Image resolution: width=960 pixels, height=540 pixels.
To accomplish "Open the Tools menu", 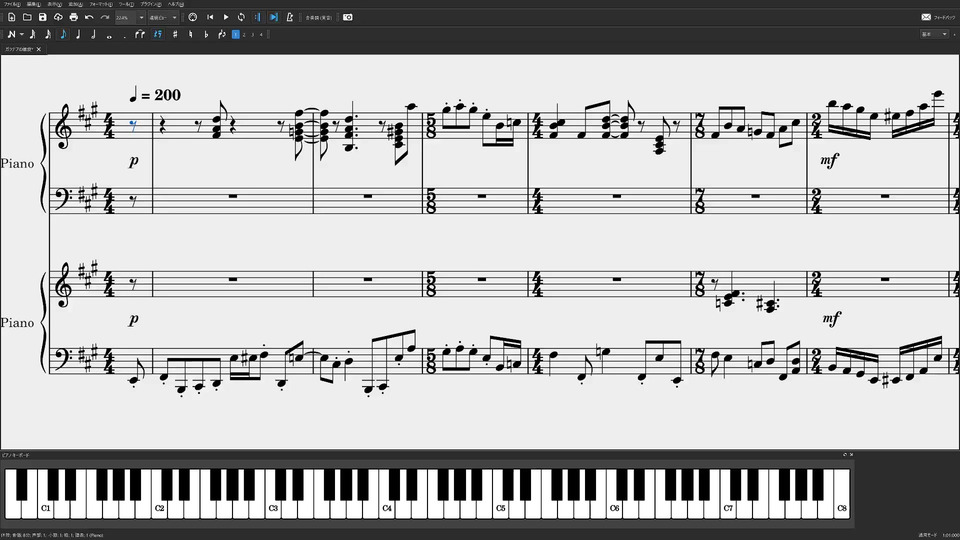I will click(126, 4).
